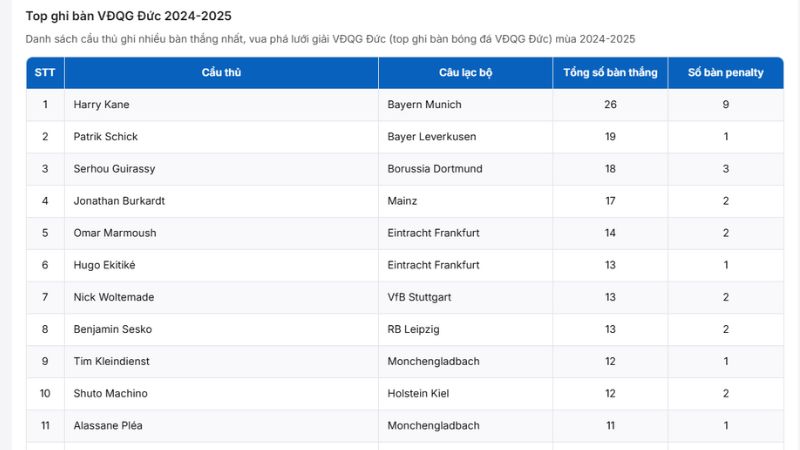
Task: Select player name Harry Kane
Action: [x=102, y=105]
